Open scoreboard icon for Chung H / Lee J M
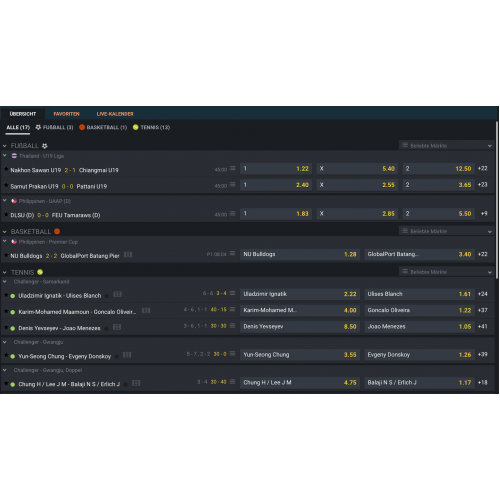The image size is (500, 500). (x=136, y=383)
